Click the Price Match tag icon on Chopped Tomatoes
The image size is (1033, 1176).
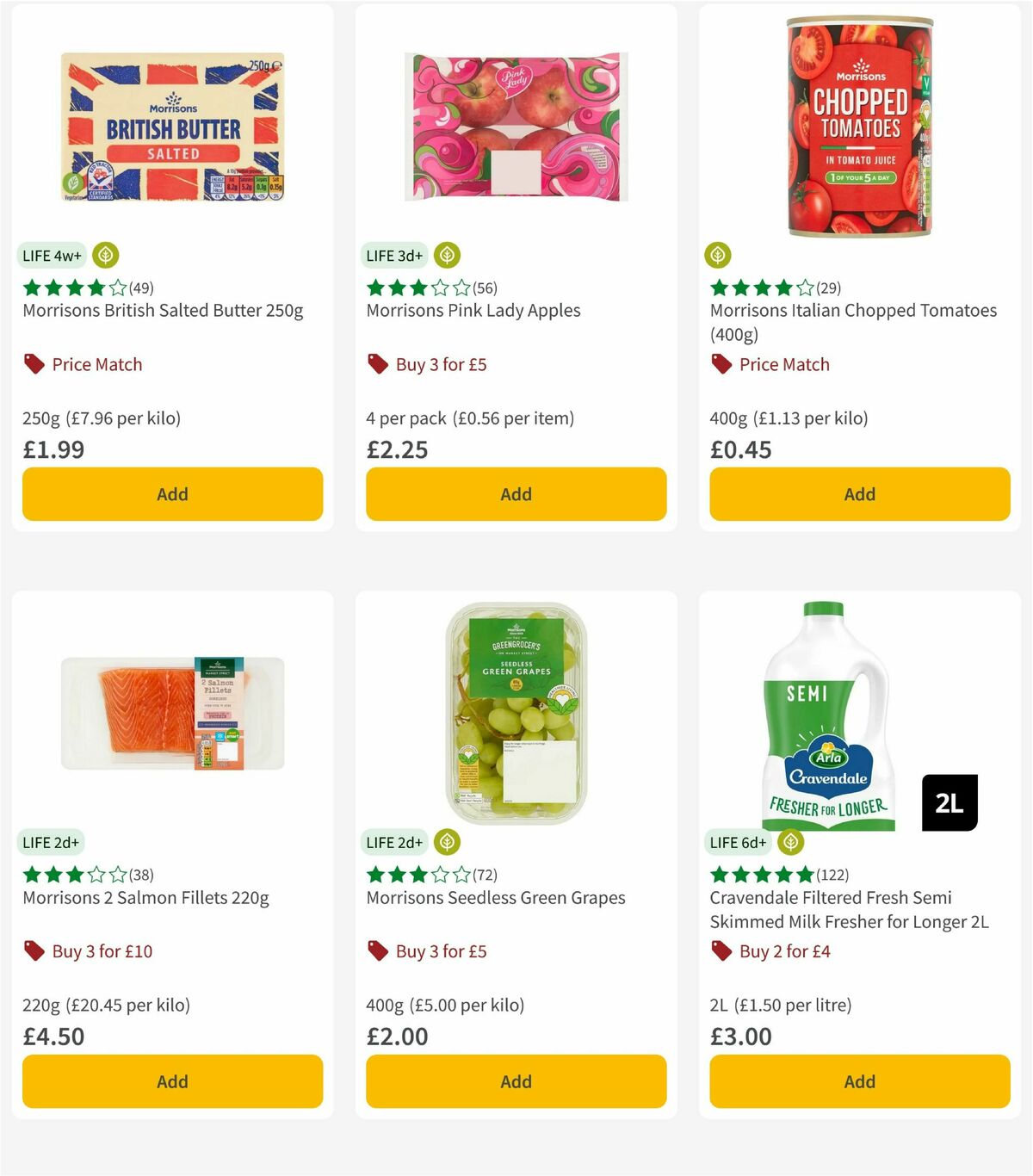720,364
